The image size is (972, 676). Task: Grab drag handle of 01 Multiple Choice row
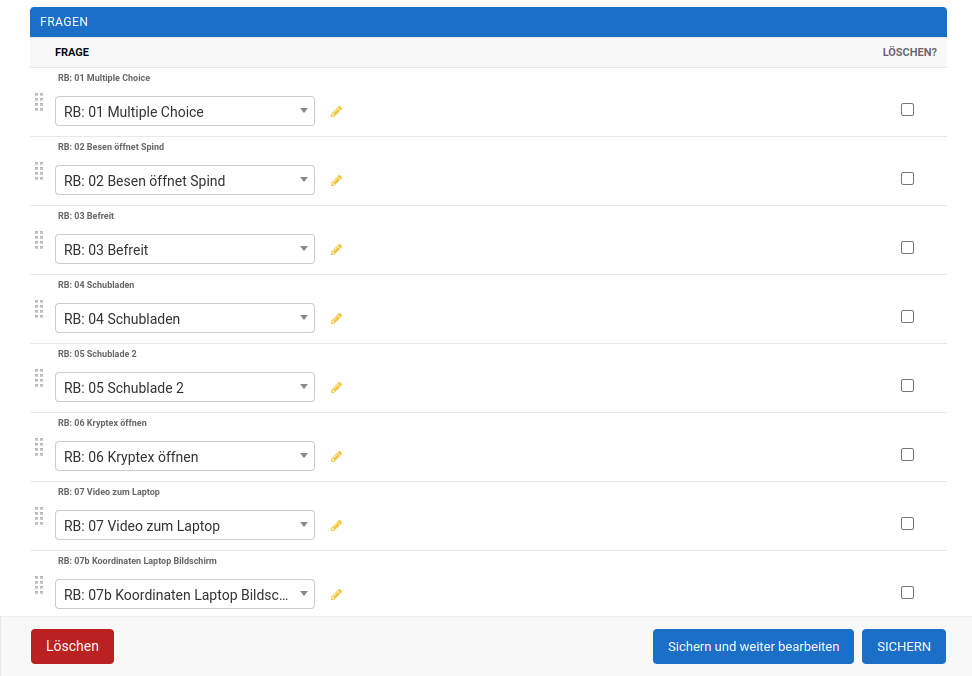39,102
